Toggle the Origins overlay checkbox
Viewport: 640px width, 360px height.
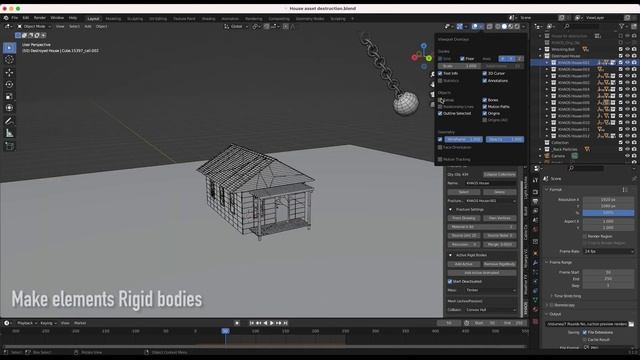(x=484, y=113)
